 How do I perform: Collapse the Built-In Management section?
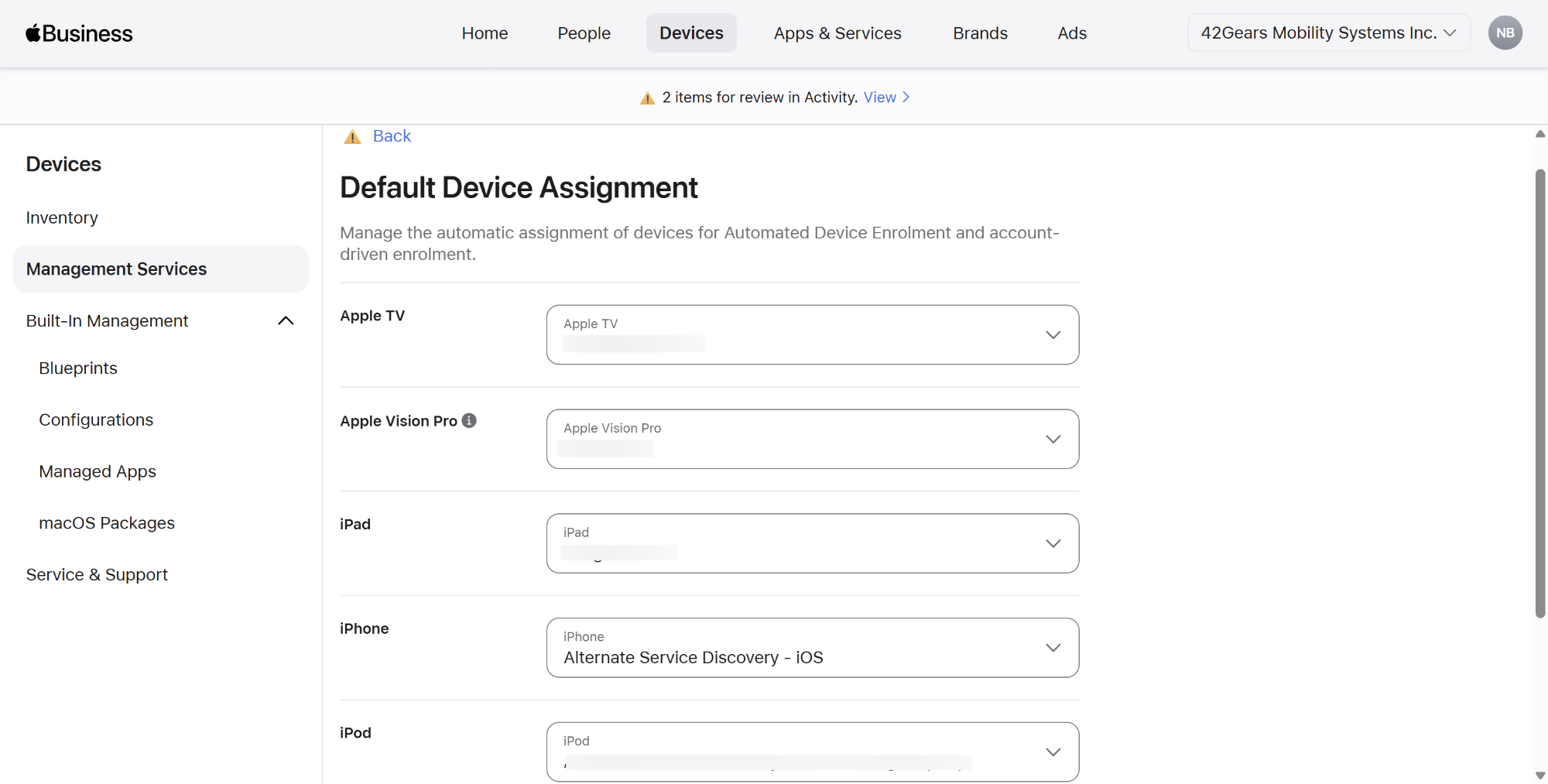pyautogui.click(x=286, y=320)
